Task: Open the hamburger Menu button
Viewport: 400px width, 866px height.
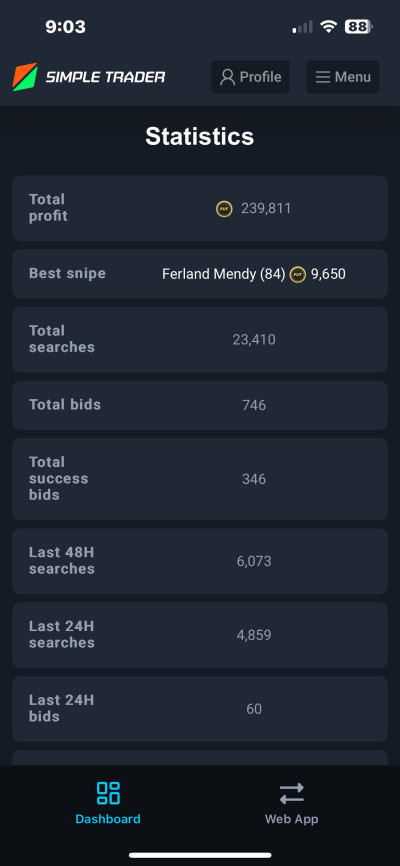Action: tap(343, 77)
